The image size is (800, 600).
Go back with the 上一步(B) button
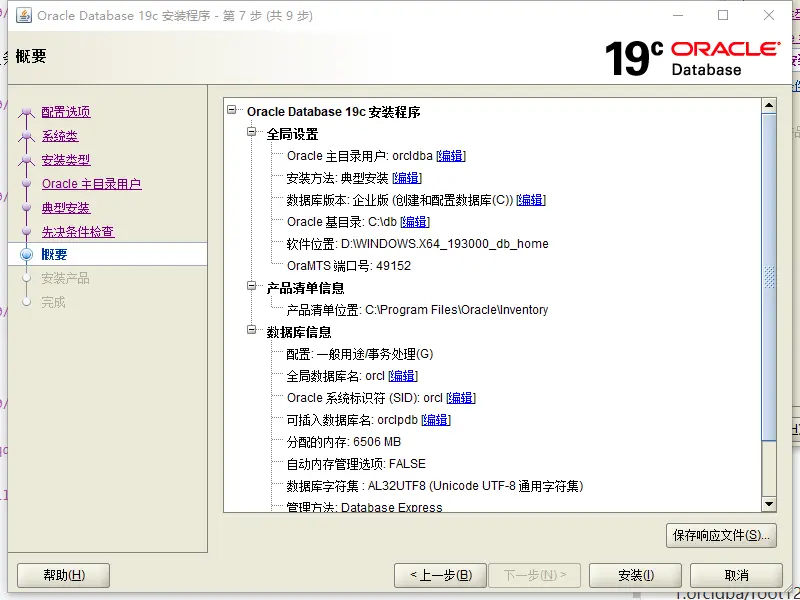coord(441,576)
